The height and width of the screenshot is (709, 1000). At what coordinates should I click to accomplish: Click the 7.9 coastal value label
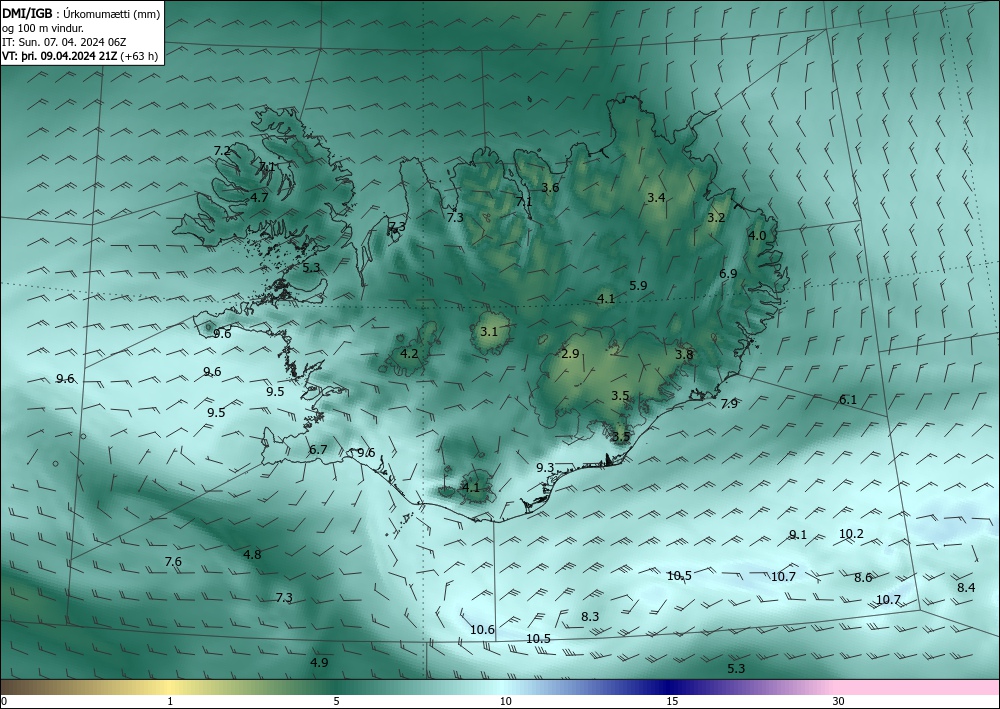(729, 404)
